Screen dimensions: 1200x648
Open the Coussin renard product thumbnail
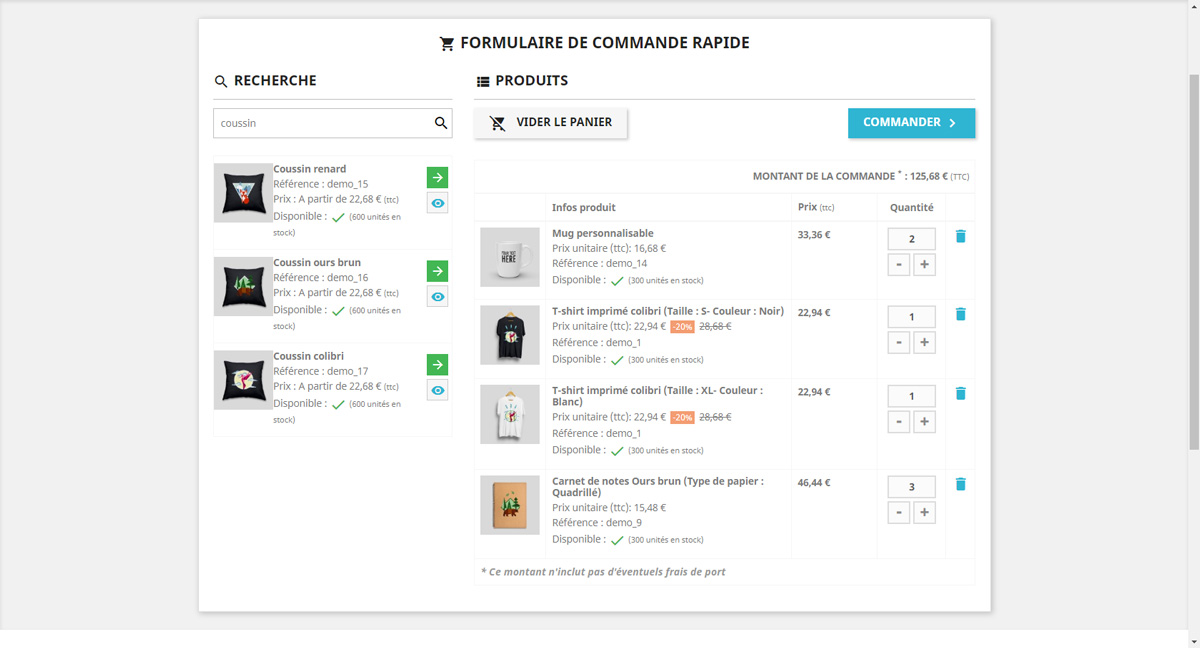243,193
